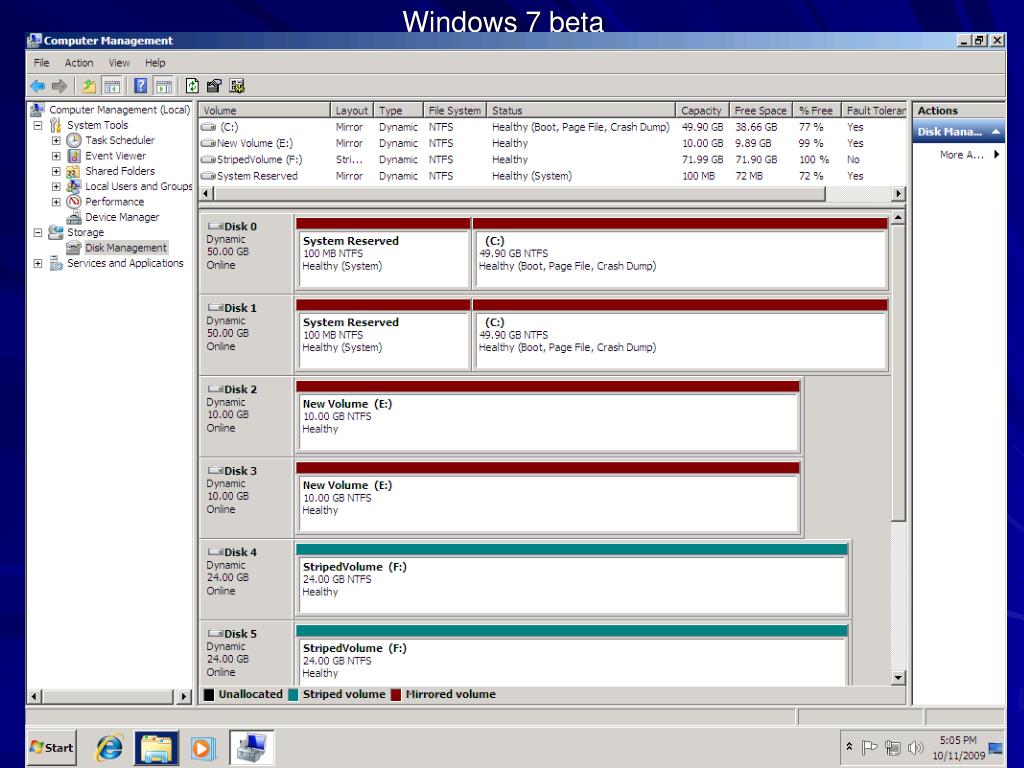The height and width of the screenshot is (768, 1024).
Task: Sort by the Layout column header
Action: tap(351, 110)
